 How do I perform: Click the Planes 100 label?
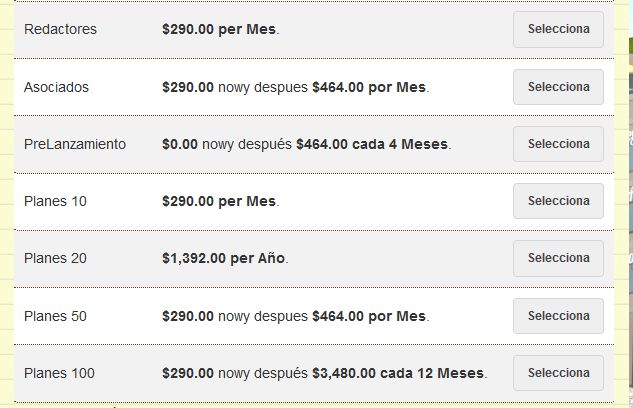[59, 373]
